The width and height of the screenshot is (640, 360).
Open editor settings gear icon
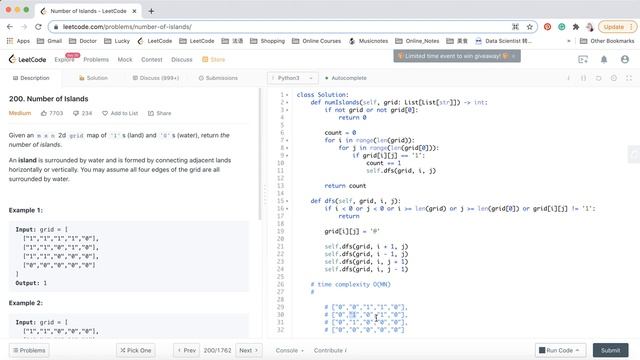613,78
